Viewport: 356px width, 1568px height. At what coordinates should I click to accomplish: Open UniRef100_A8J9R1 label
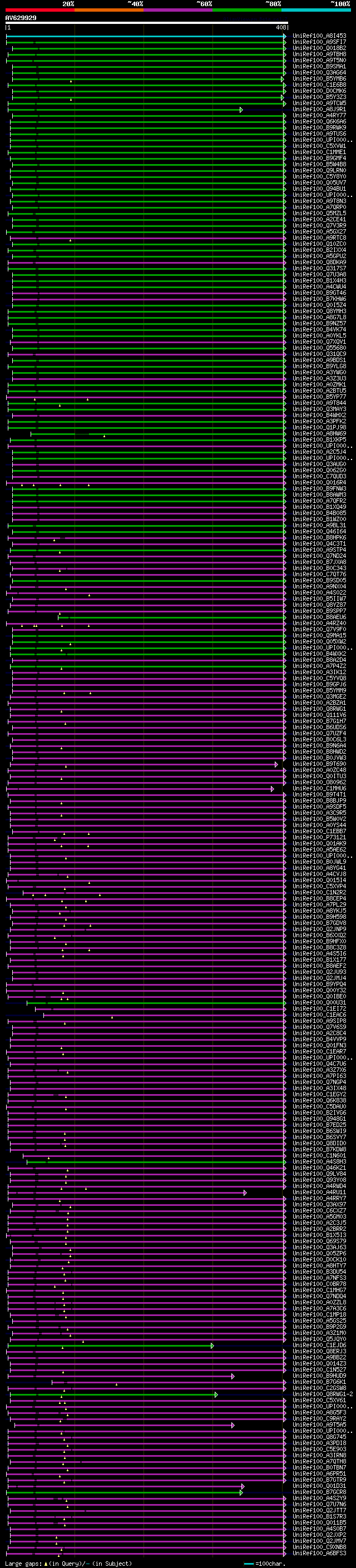point(319,110)
